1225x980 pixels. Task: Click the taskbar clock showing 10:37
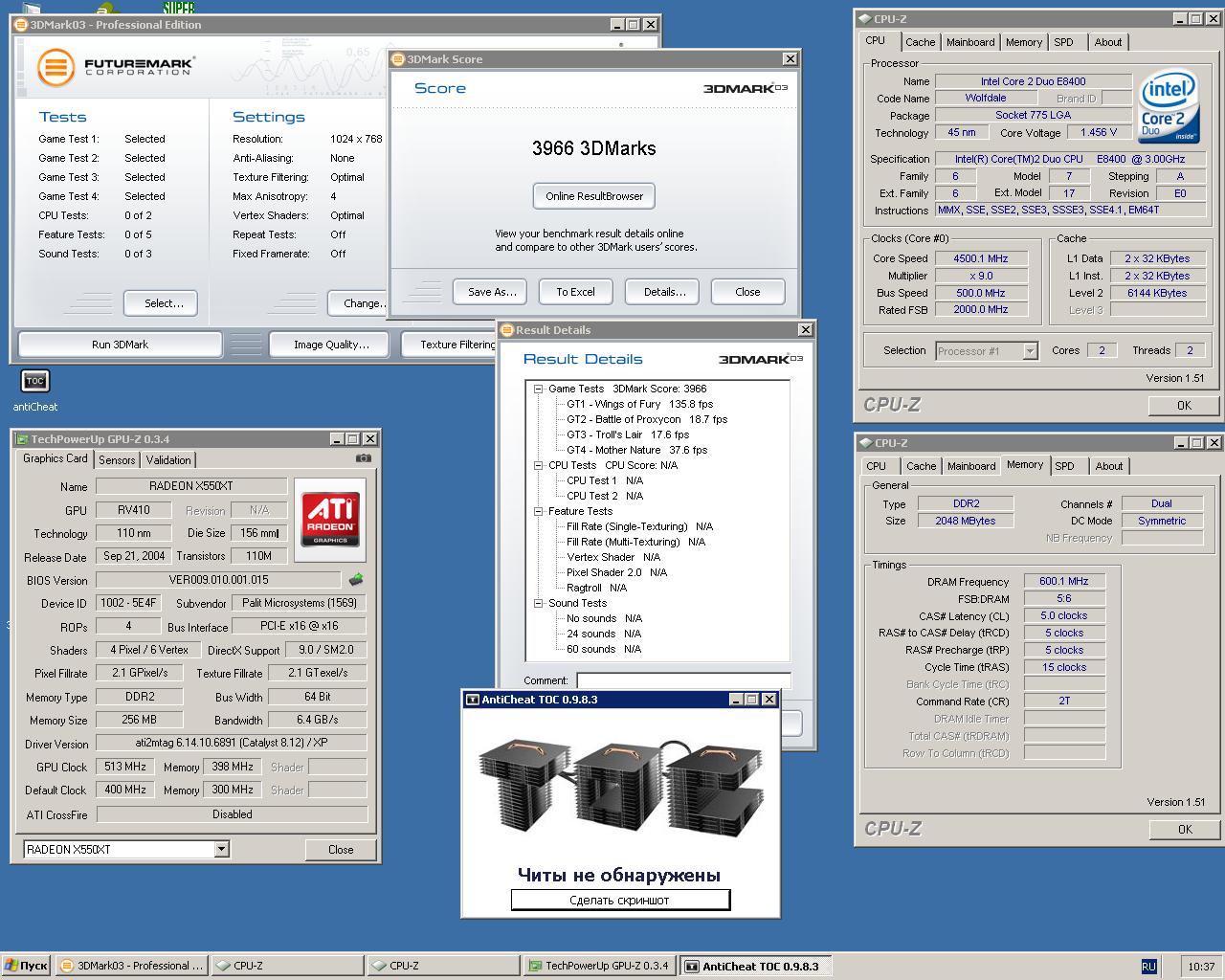point(1201,967)
